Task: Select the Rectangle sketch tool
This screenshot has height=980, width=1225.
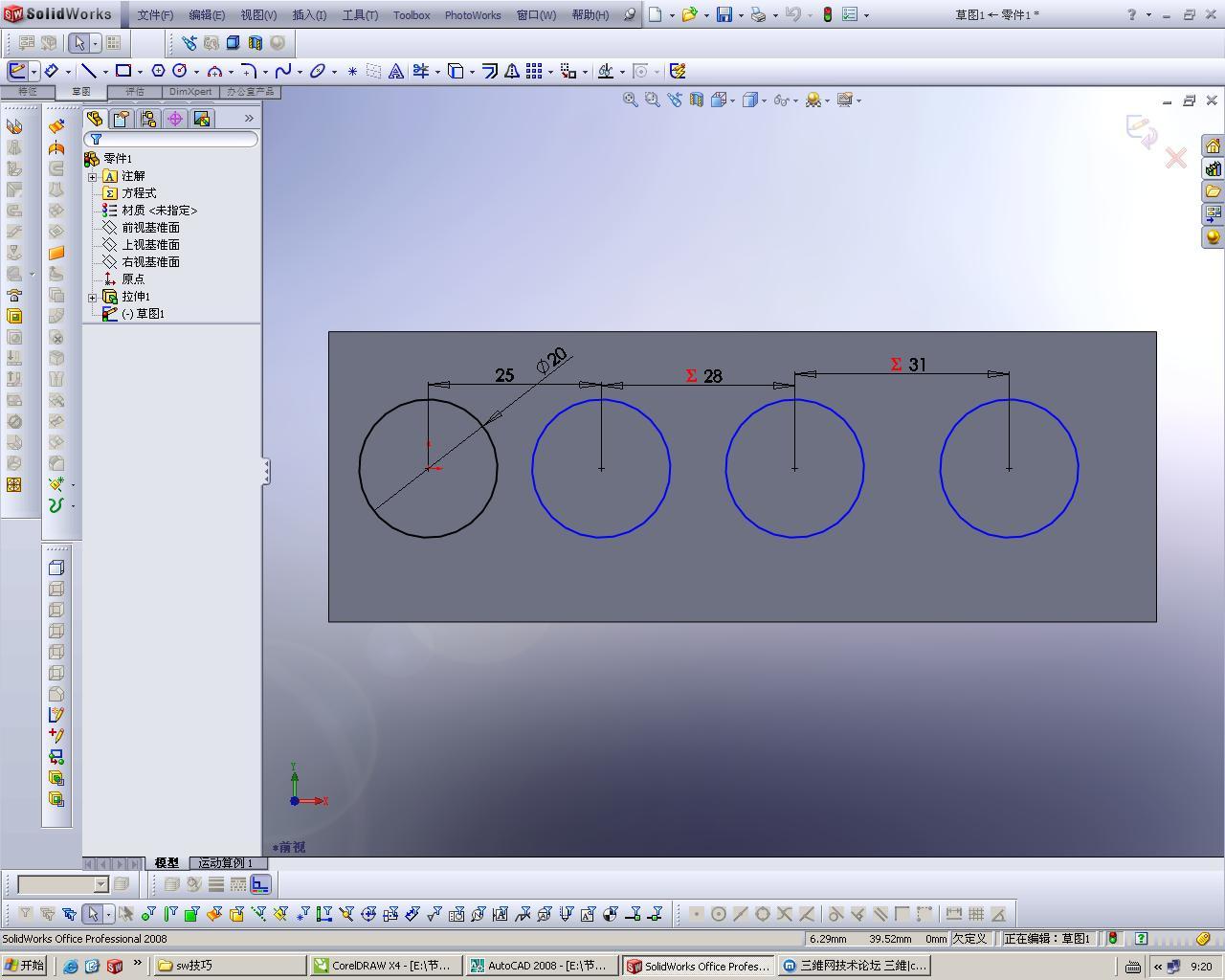Action: (x=123, y=71)
